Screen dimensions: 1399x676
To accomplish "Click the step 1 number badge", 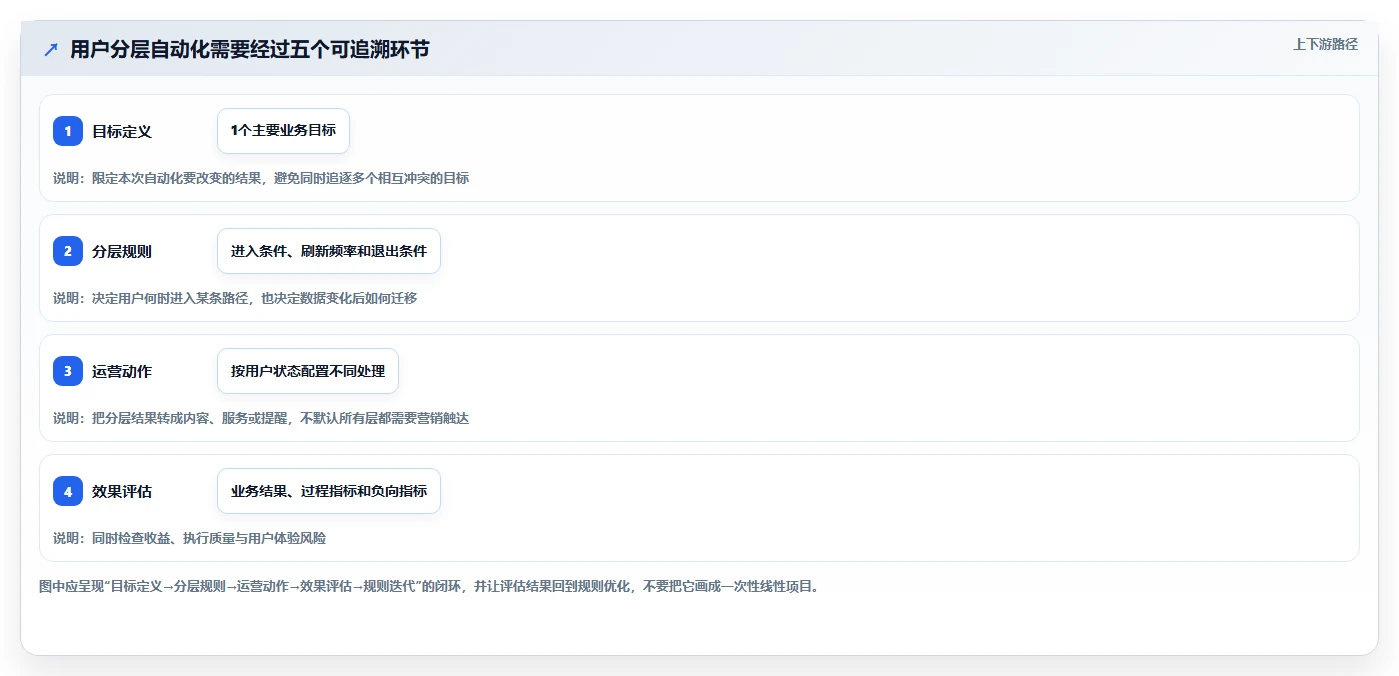I will (68, 131).
